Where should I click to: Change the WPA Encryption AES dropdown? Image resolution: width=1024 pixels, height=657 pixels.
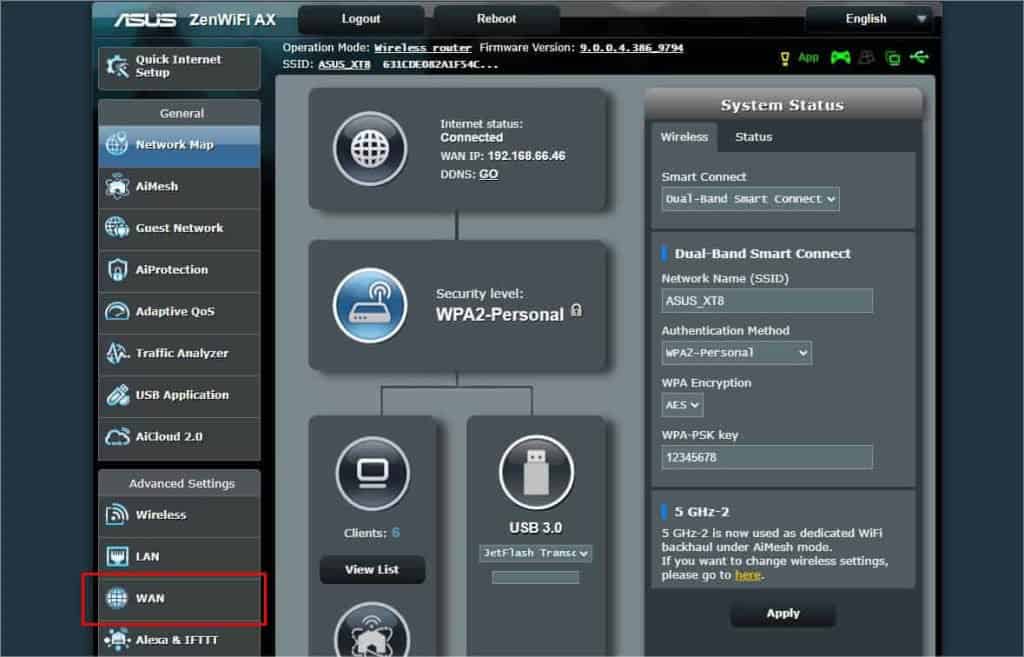(681, 404)
